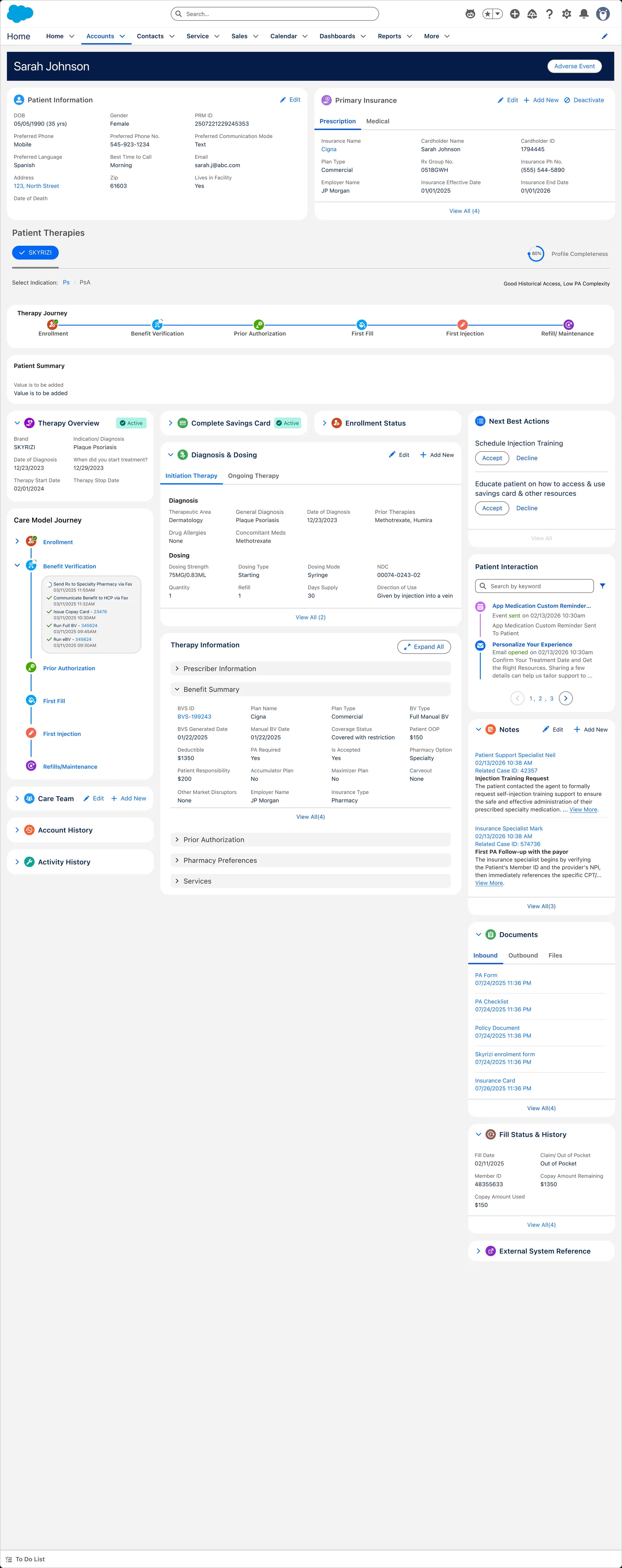Click the First Fill icon in Care Model Journey
622x1568 pixels.
point(31,700)
